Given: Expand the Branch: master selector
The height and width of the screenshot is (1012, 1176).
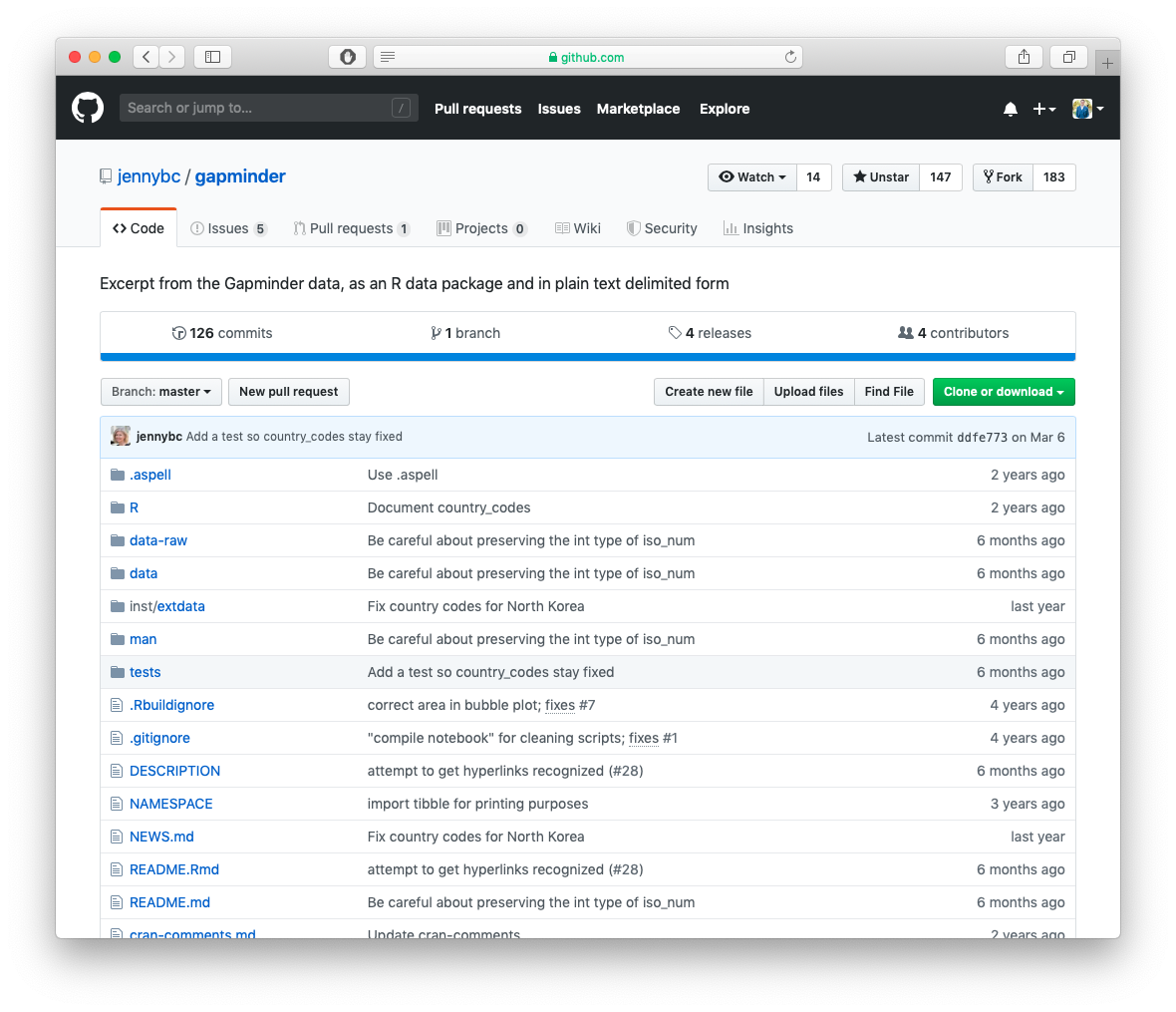Looking at the screenshot, I should 160,392.
